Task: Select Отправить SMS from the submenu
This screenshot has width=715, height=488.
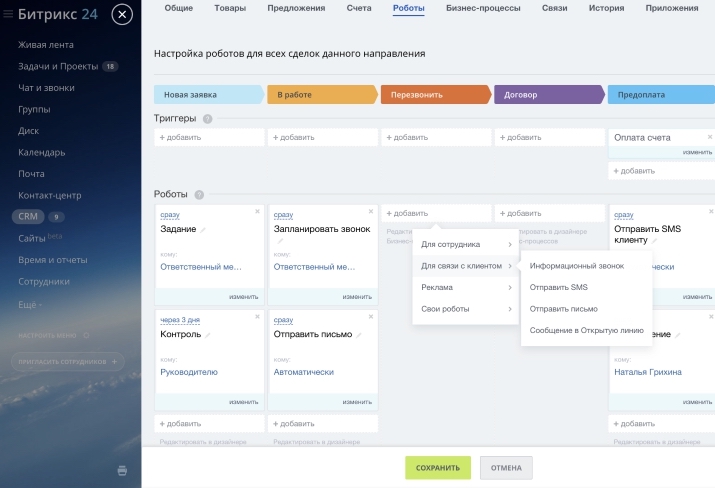Action: pyautogui.click(x=558, y=287)
